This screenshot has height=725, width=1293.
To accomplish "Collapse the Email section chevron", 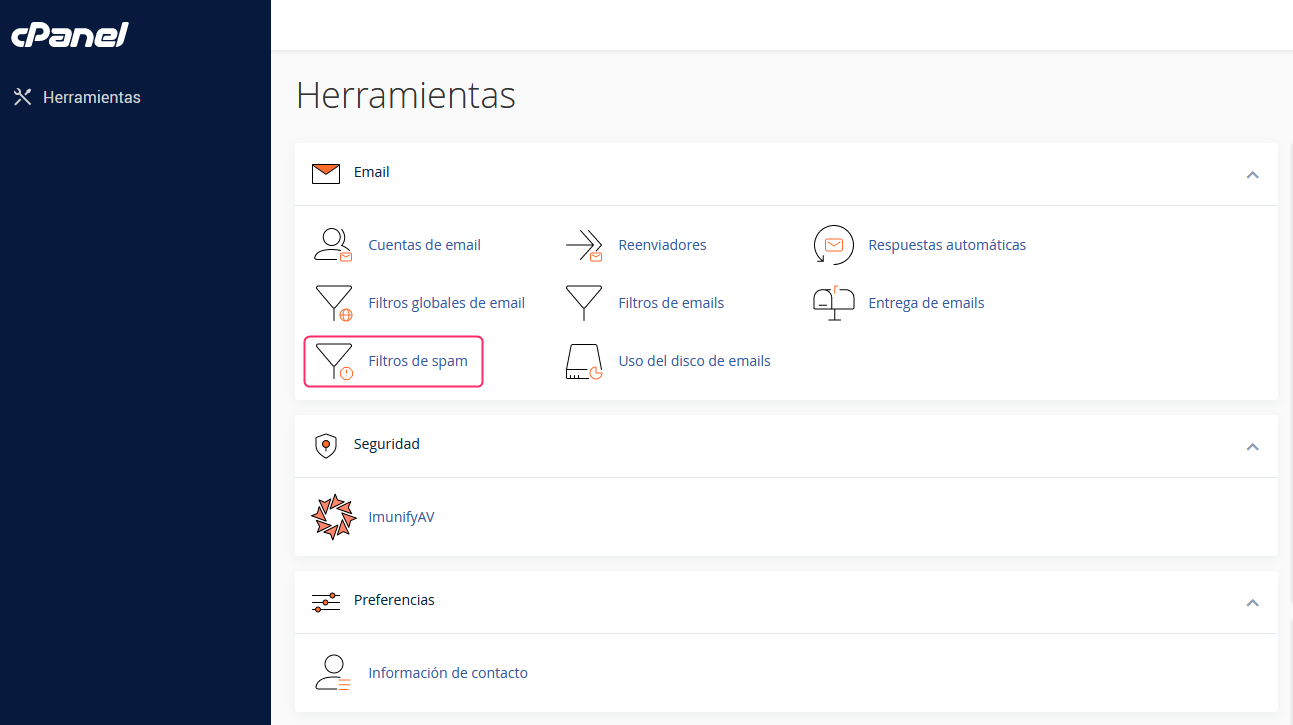I will coord(1252,175).
